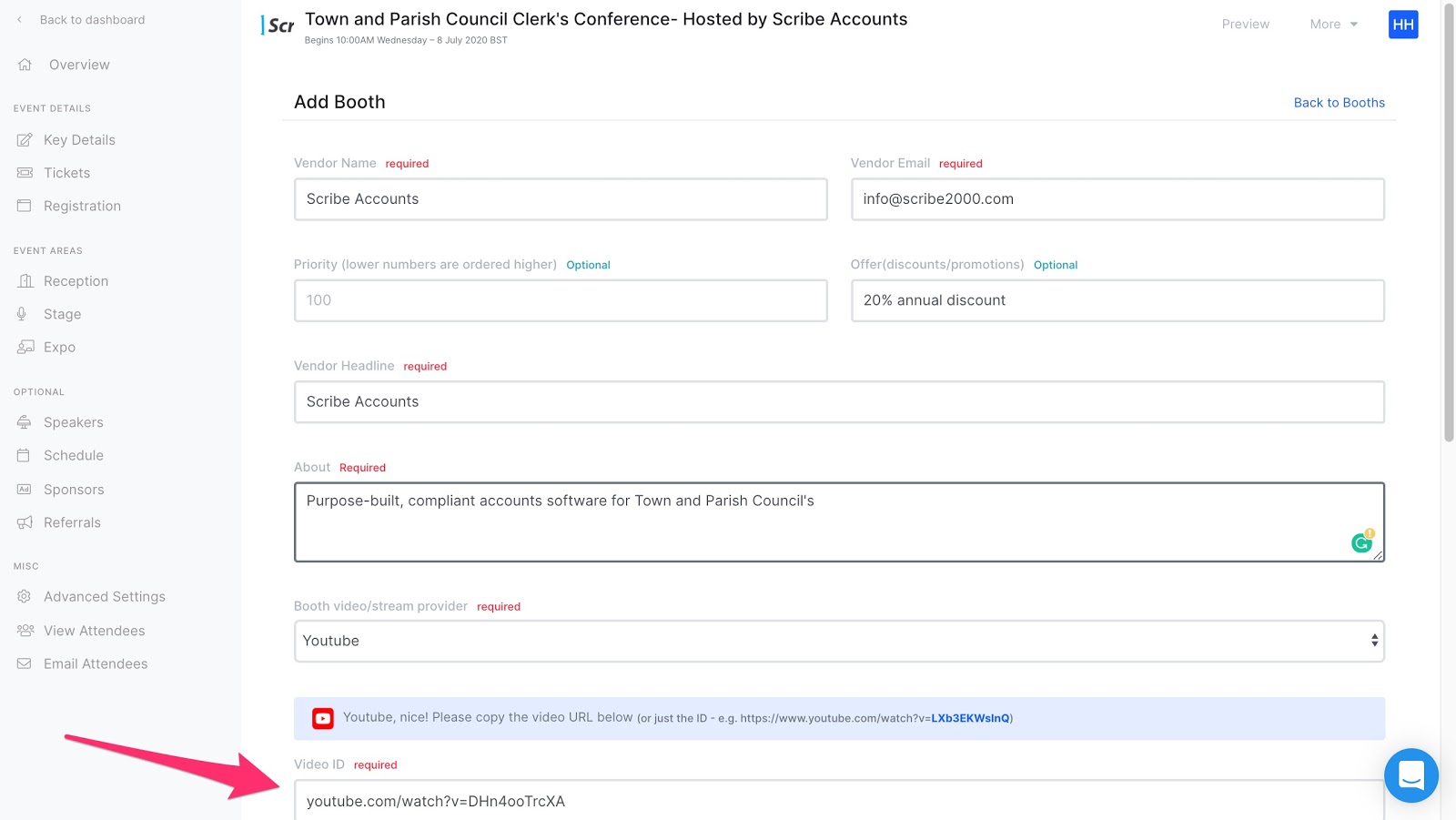Click the Vendor Headline input field
1456x820 pixels.
point(839,402)
